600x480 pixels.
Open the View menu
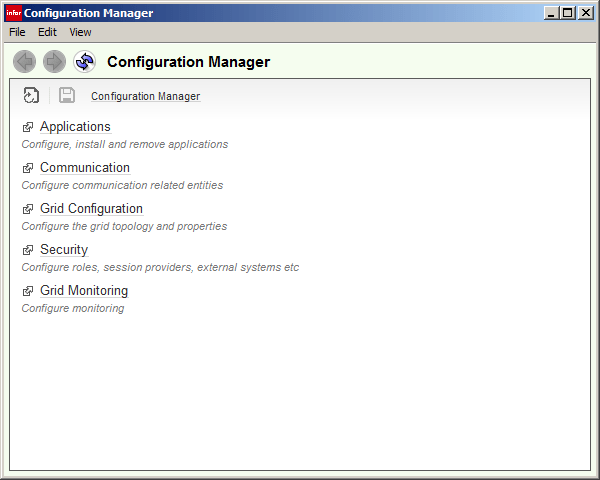tap(80, 32)
